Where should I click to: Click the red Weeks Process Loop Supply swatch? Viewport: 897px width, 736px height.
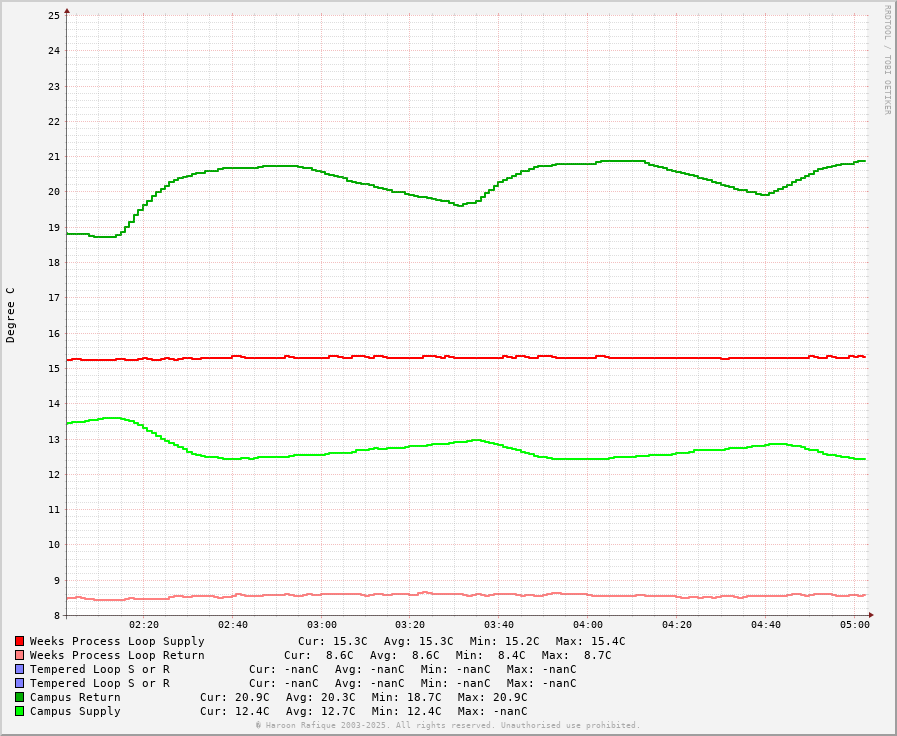coord(19,641)
